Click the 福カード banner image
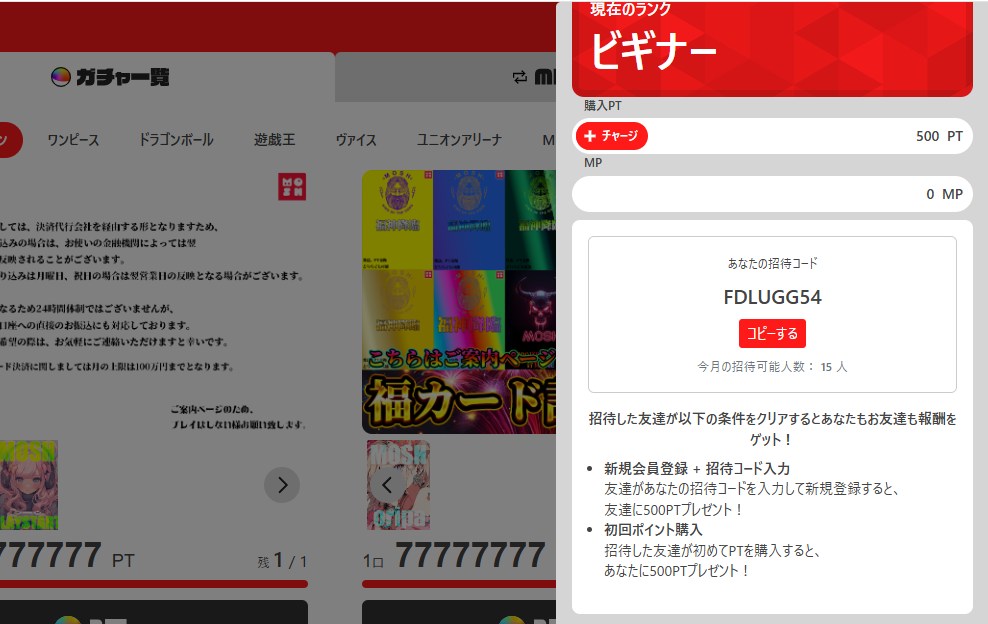 [458, 400]
